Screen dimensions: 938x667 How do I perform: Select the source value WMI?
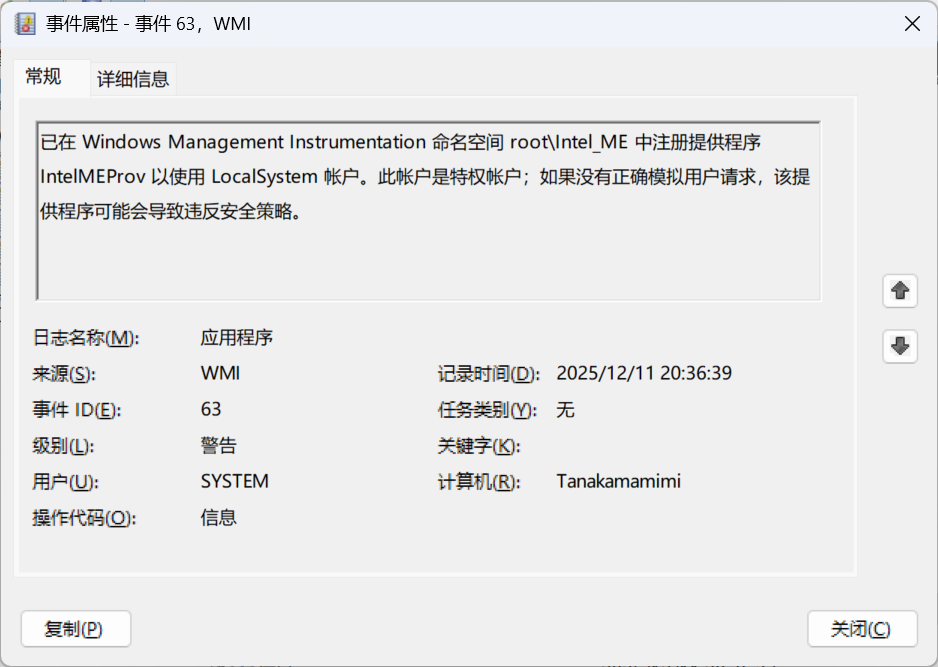pos(220,373)
